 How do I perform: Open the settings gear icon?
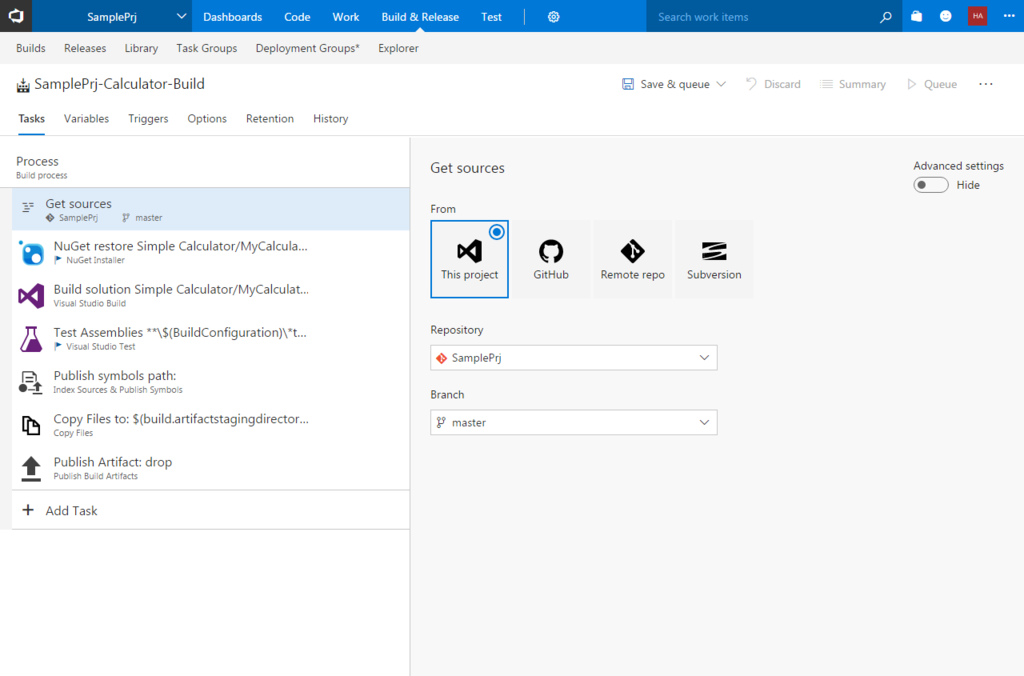tap(553, 17)
